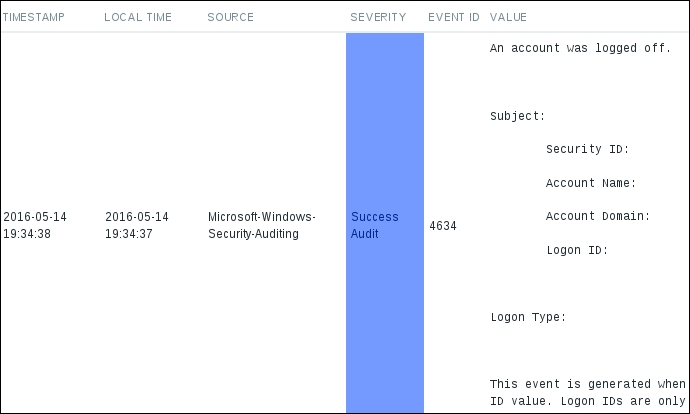The image size is (690, 414).
Task: Click the 'Logon Type:' field label
Action: click(528, 318)
